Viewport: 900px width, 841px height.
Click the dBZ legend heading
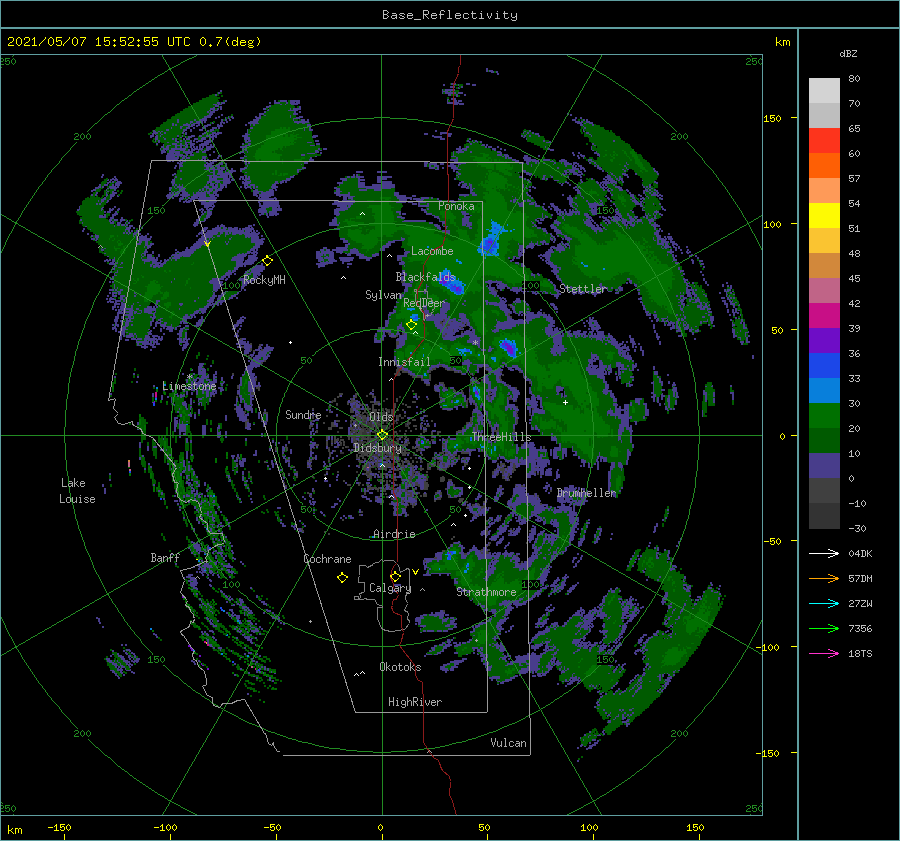tap(848, 53)
